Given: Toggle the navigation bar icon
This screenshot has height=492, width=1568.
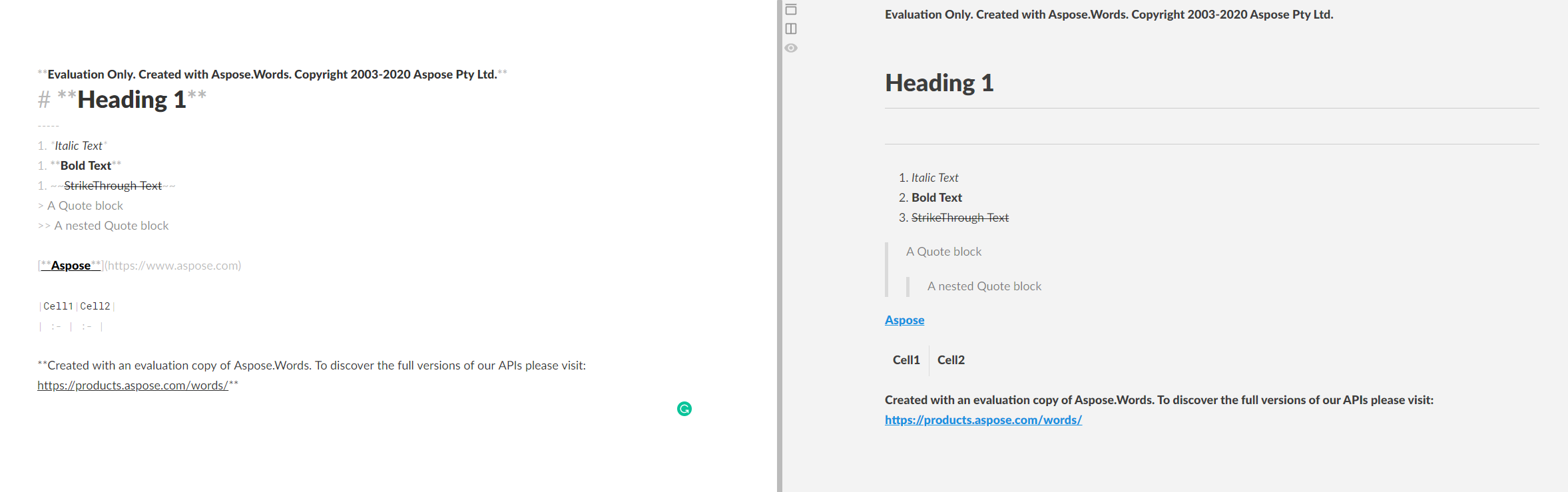Looking at the screenshot, I should pyautogui.click(x=791, y=9).
